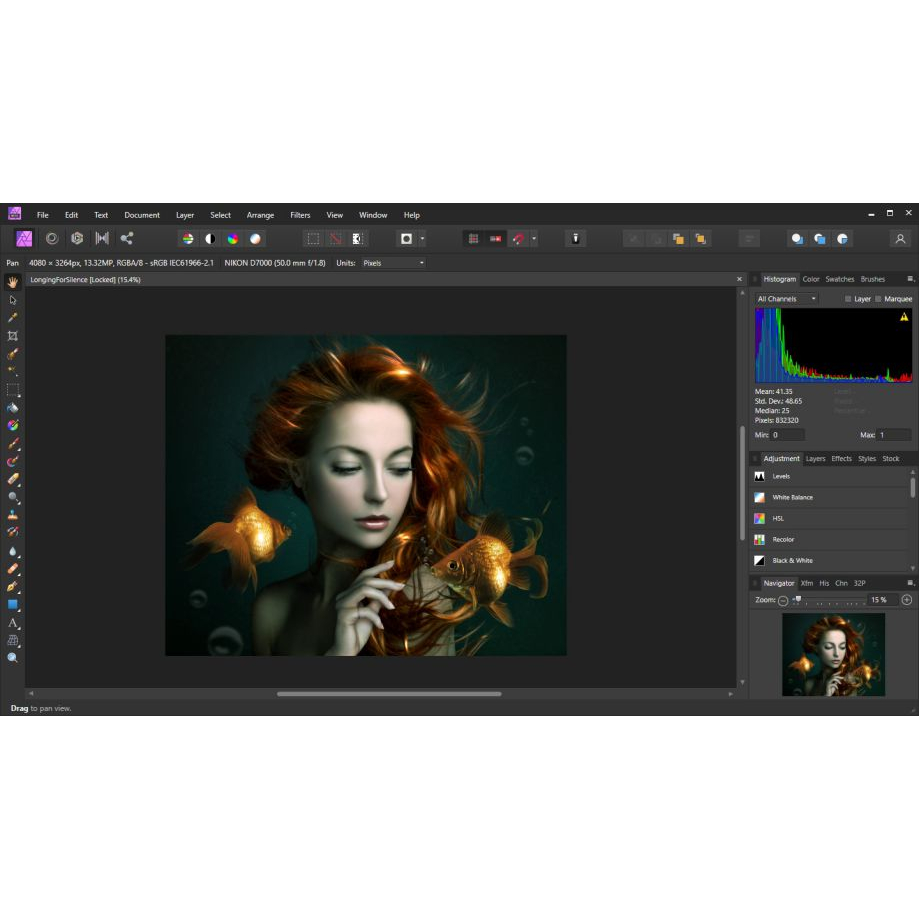Click the Zoom tool magnifier icon
Screen dimensions: 919x919
(x=13, y=658)
